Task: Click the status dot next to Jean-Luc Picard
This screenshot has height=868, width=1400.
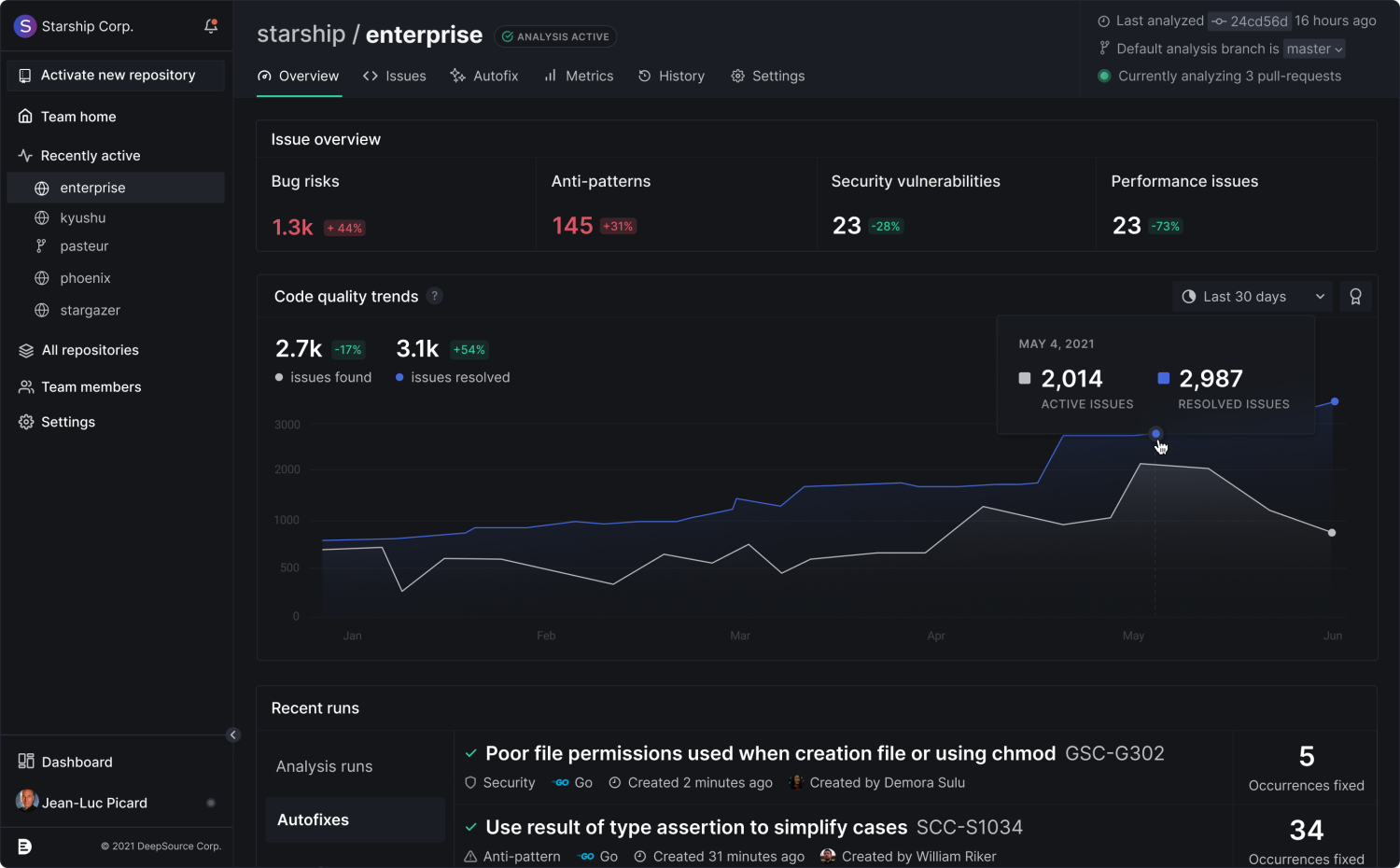Action: point(211,803)
